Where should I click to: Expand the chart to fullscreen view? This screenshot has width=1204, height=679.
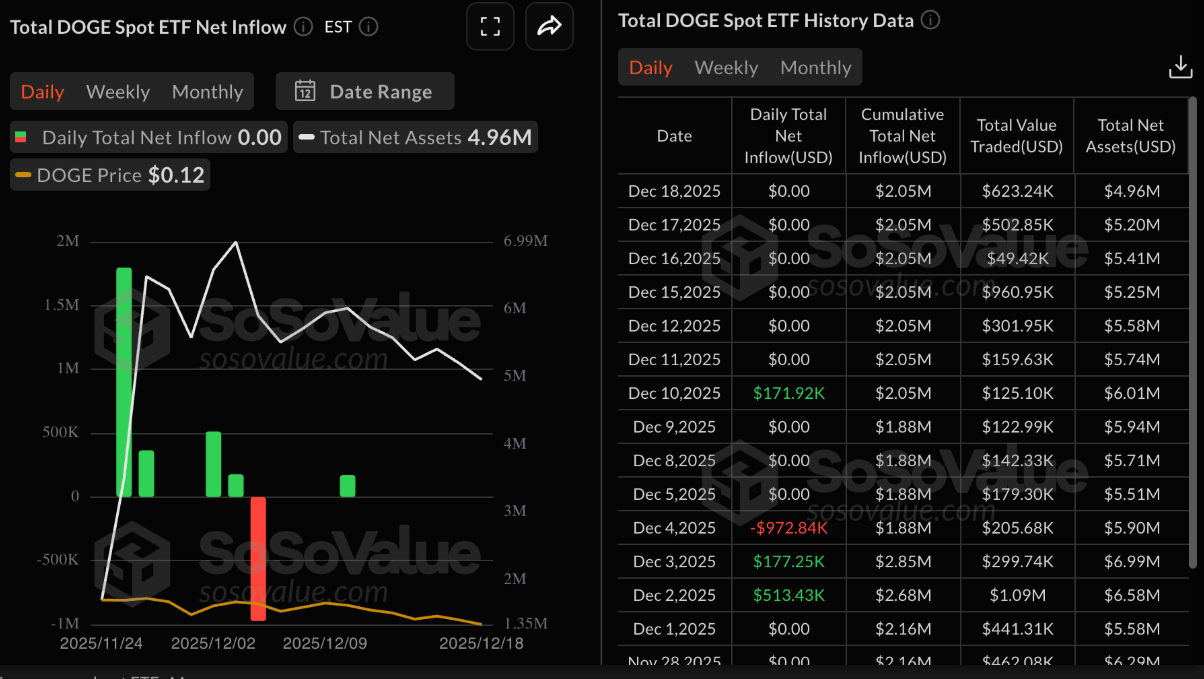point(489,26)
